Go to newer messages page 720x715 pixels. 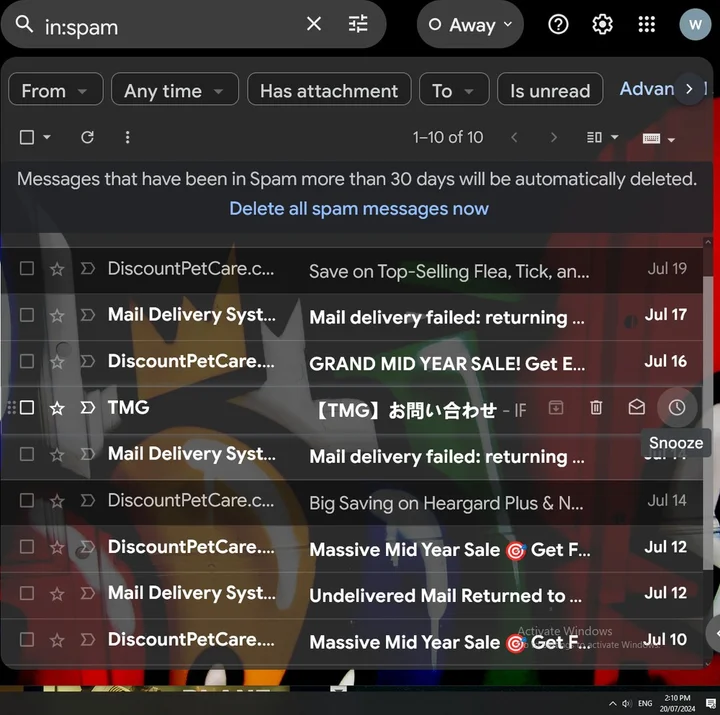coord(514,137)
